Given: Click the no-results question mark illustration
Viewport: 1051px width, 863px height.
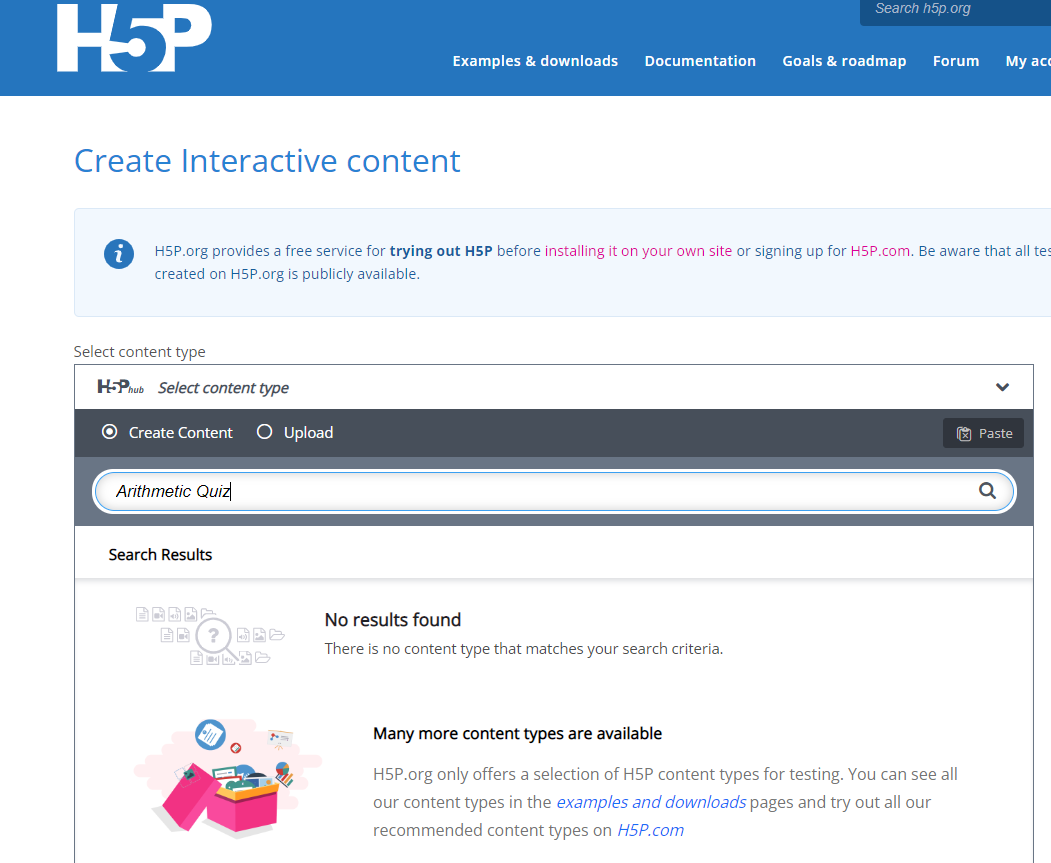Looking at the screenshot, I should 210,635.
